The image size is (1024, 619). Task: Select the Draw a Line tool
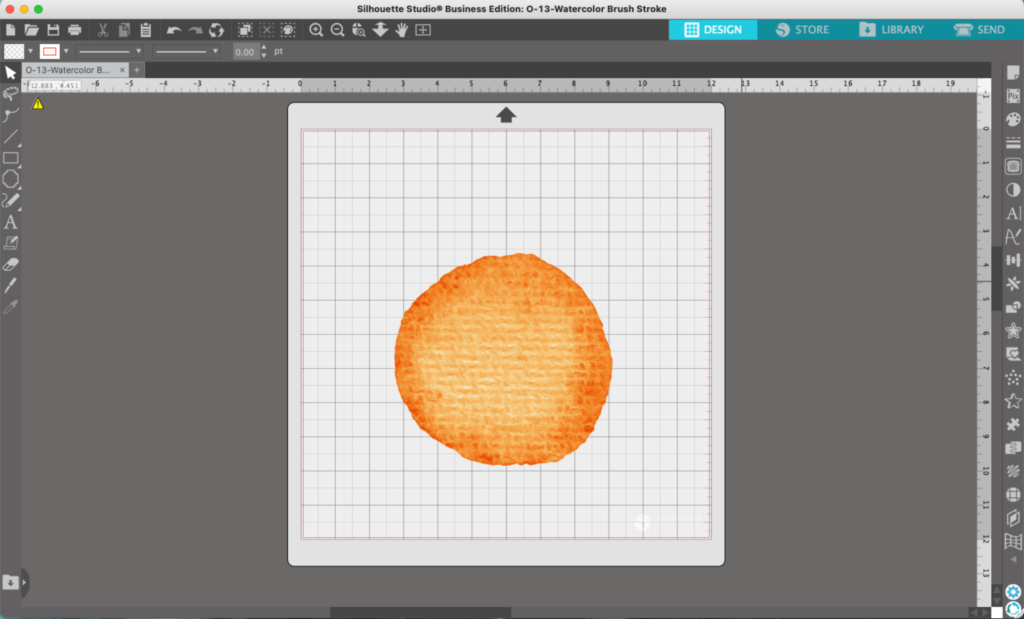coord(10,136)
